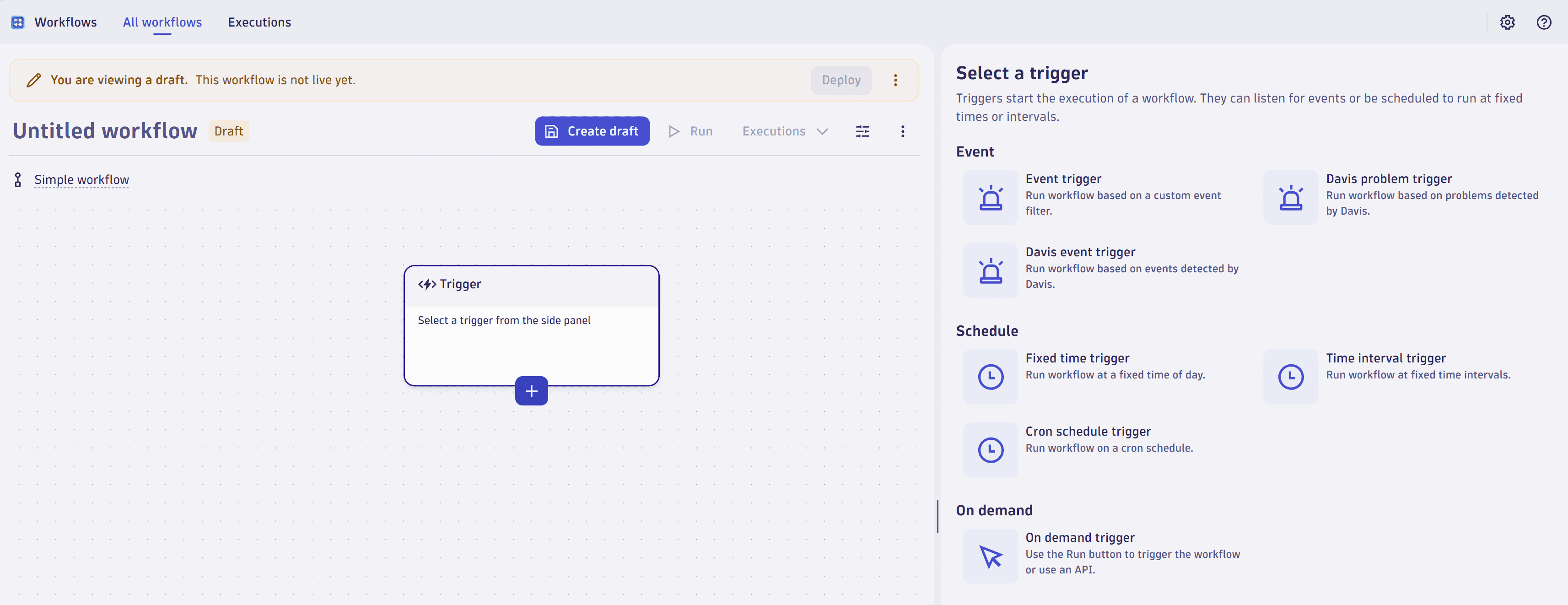Screen dimensions: 1568x605
Task: Select the Davis problem trigger icon
Action: tap(1290, 198)
